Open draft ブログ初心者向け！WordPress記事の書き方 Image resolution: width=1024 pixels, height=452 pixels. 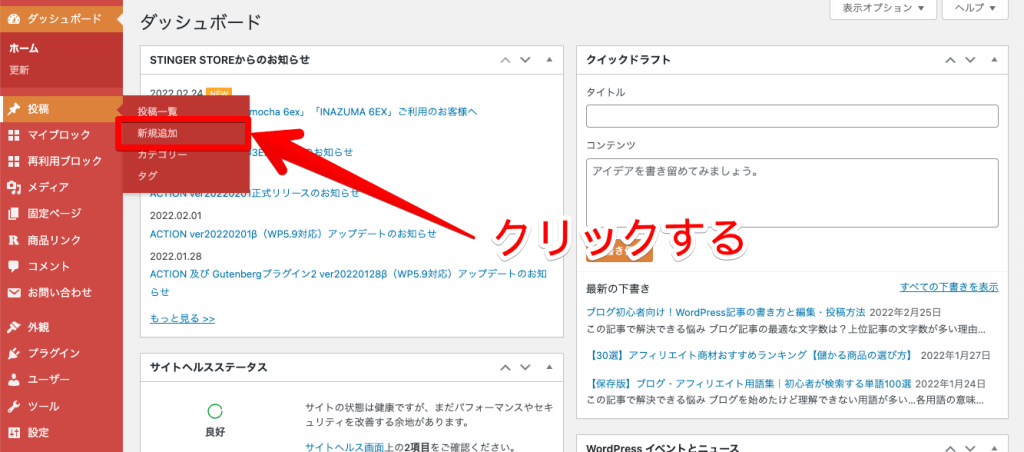click(726, 312)
